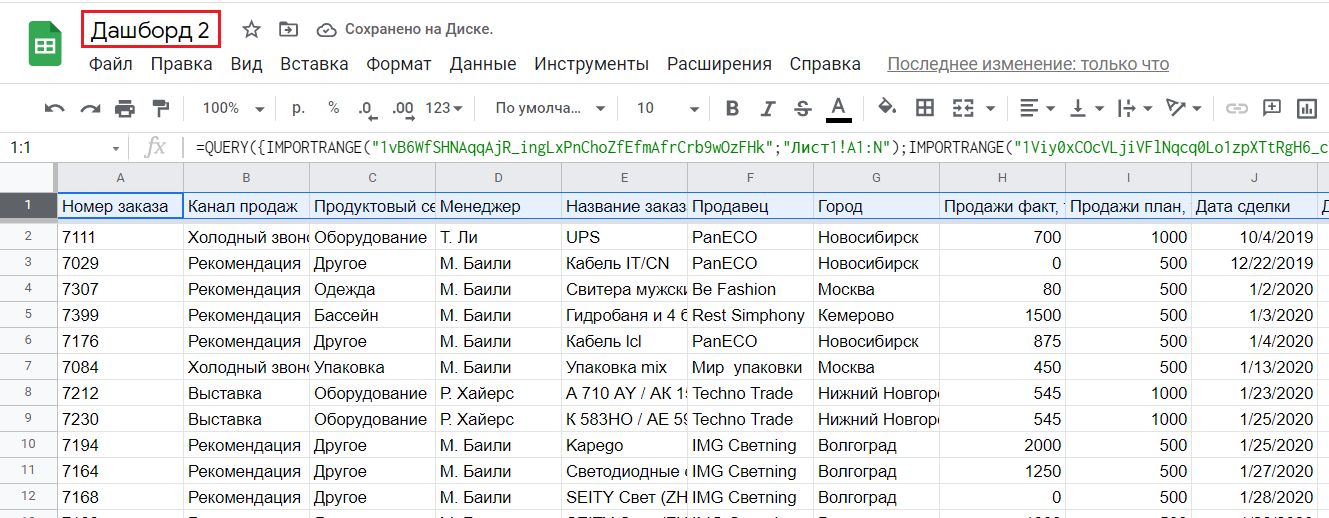Open the Формат menu
Image resolution: width=1329 pixels, height=518 pixels.
pyautogui.click(x=399, y=64)
